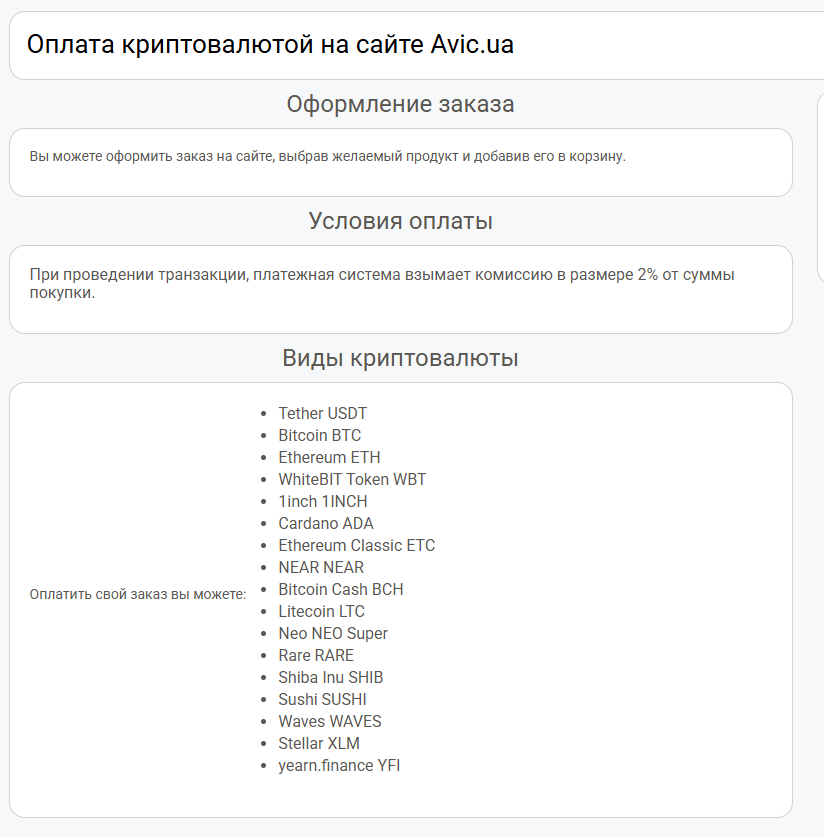
Task: Click the 'Оформление заказа' section heading
Action: click(400, 104)
